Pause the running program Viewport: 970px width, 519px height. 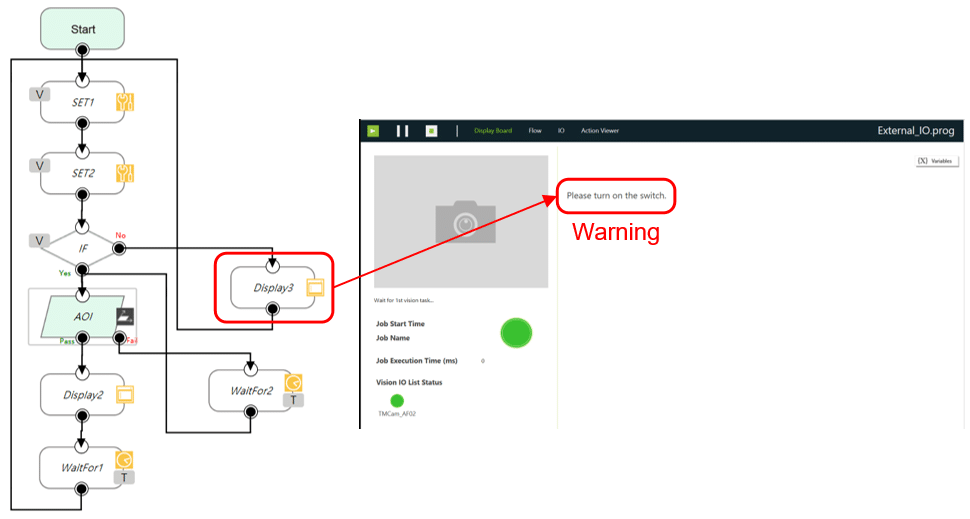[x=402, y=130]
